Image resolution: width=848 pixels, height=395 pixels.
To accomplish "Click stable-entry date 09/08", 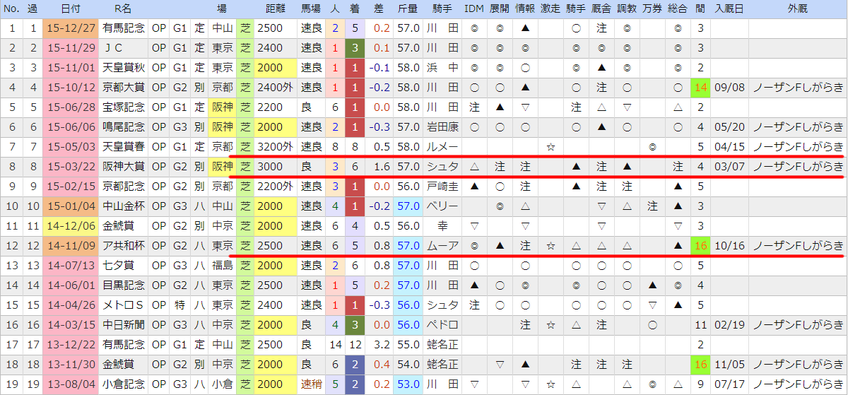I will (x=728, y=88).
